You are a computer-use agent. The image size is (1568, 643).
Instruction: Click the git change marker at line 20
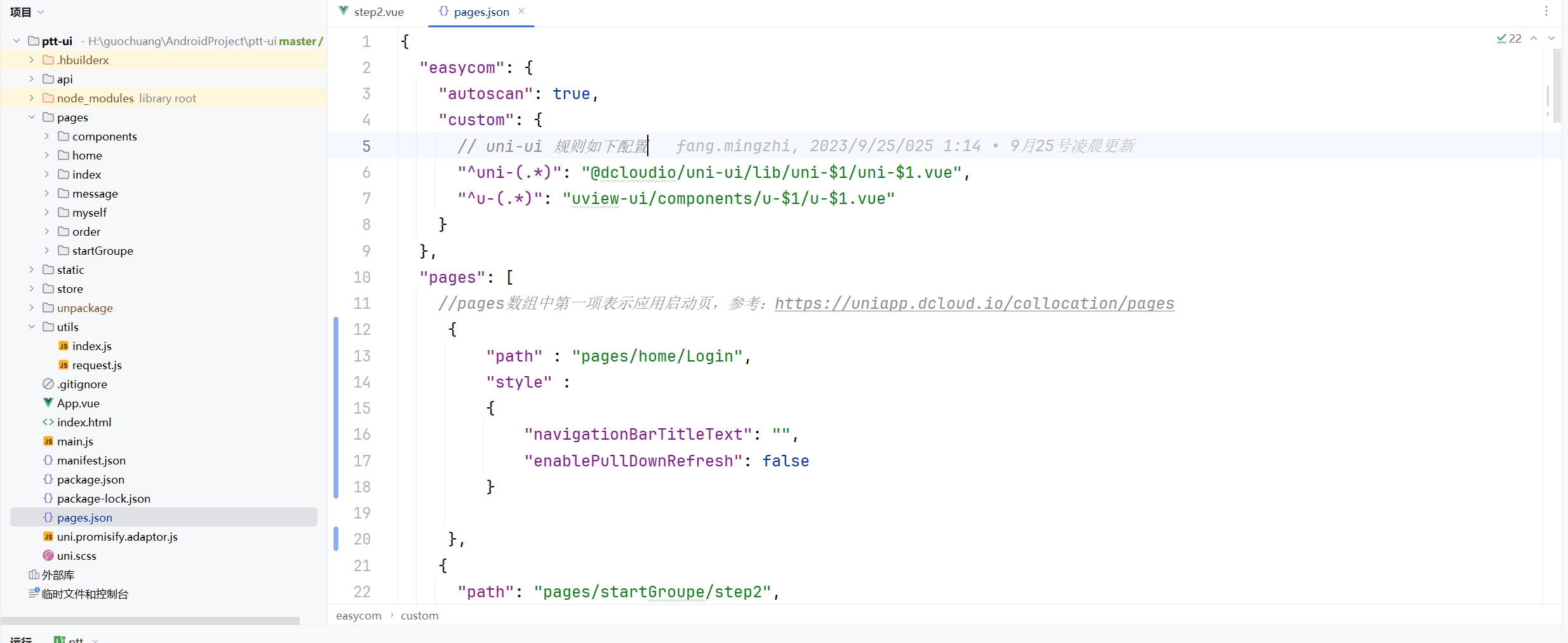point(336,539)
